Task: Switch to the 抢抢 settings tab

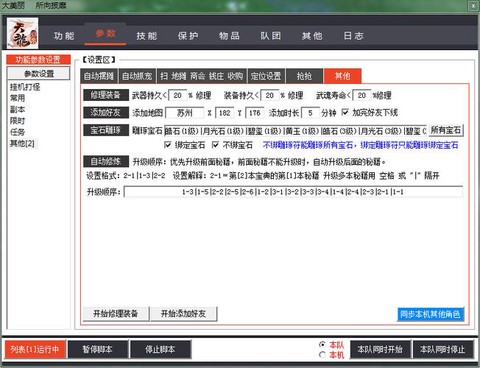Action: click(304, 76)
